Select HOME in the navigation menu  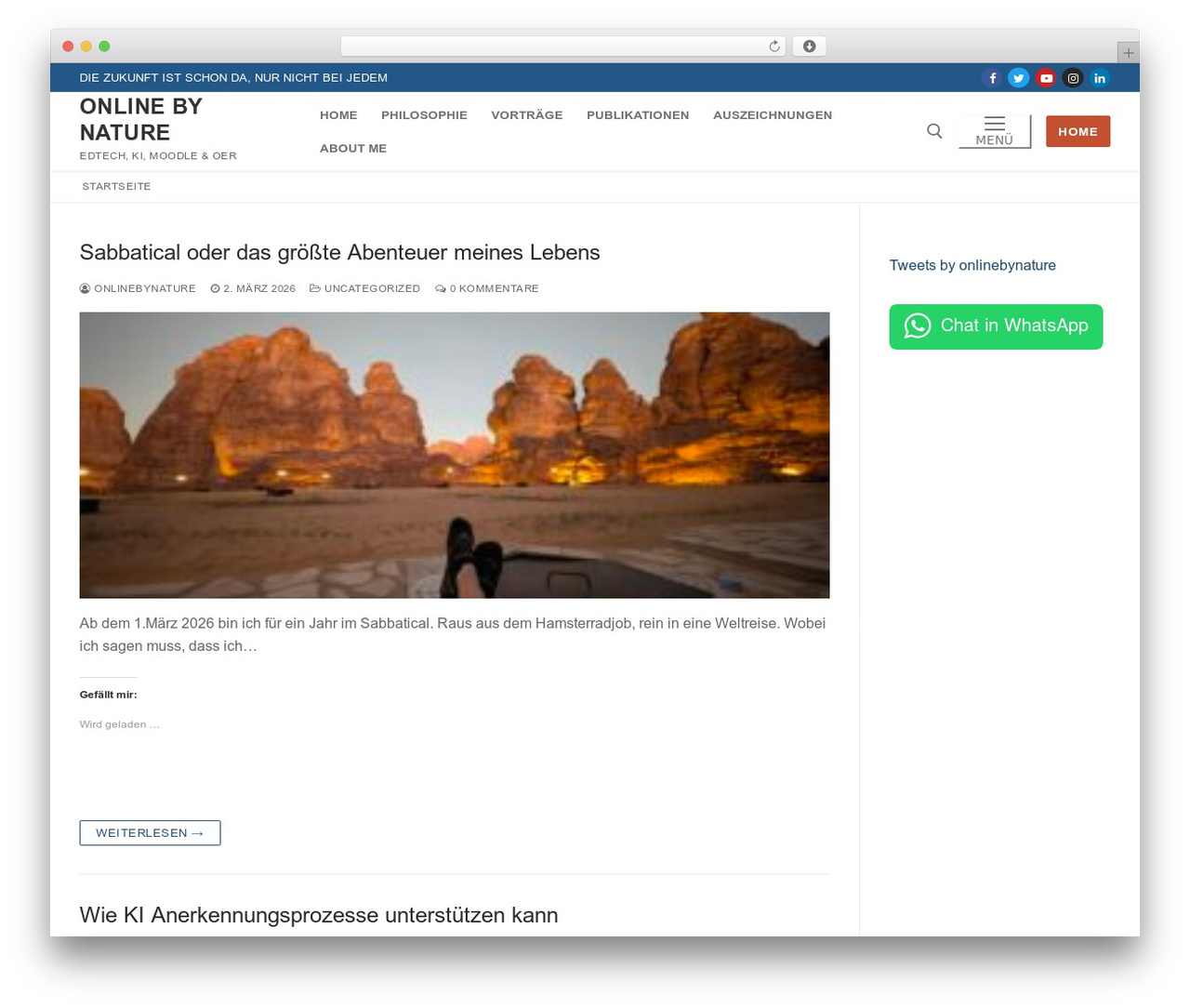point(338,115)
